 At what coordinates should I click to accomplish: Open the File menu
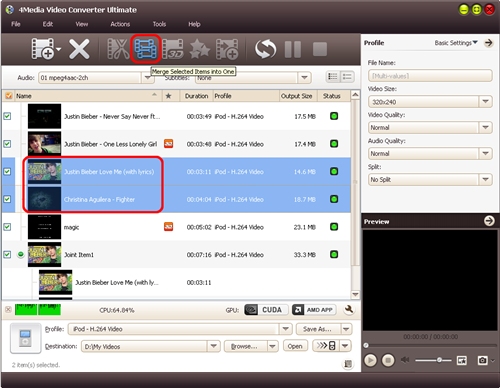click(x=16, y=24)
